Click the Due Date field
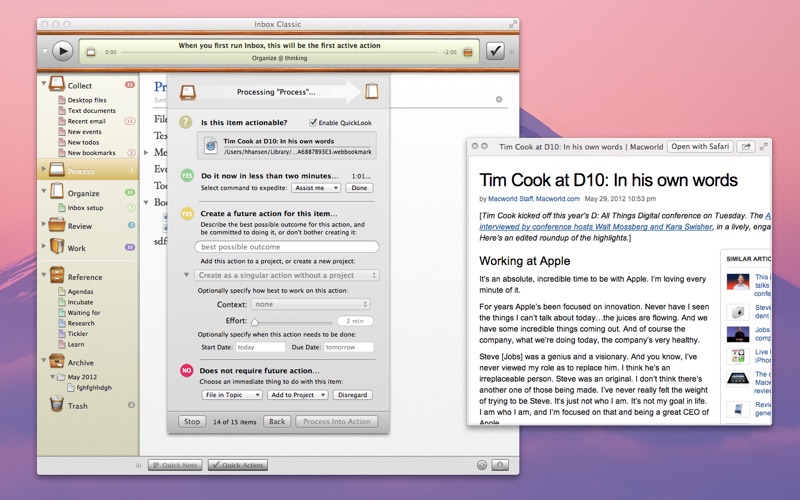800x500 pixels. point(349,347)
